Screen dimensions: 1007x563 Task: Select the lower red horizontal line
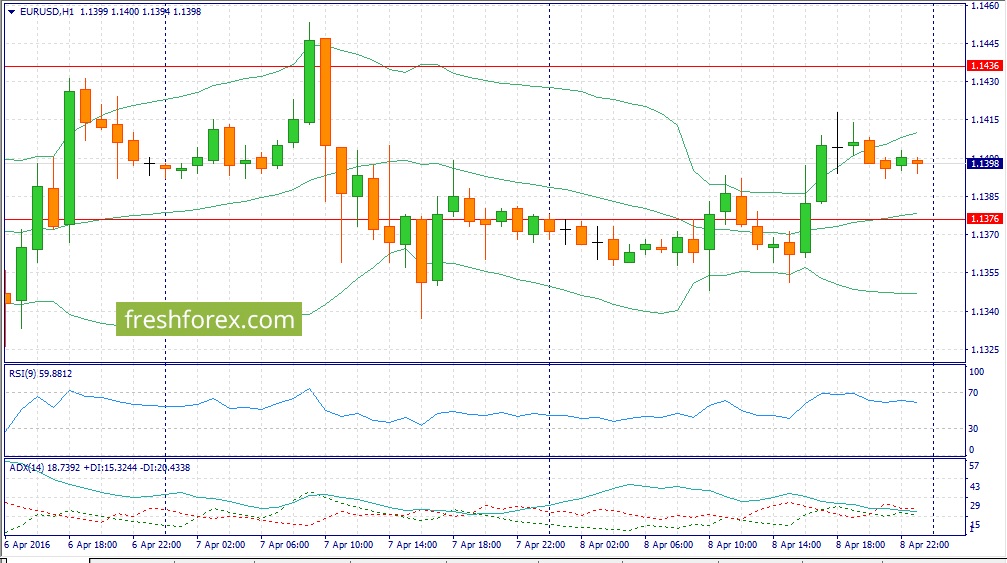500,219
